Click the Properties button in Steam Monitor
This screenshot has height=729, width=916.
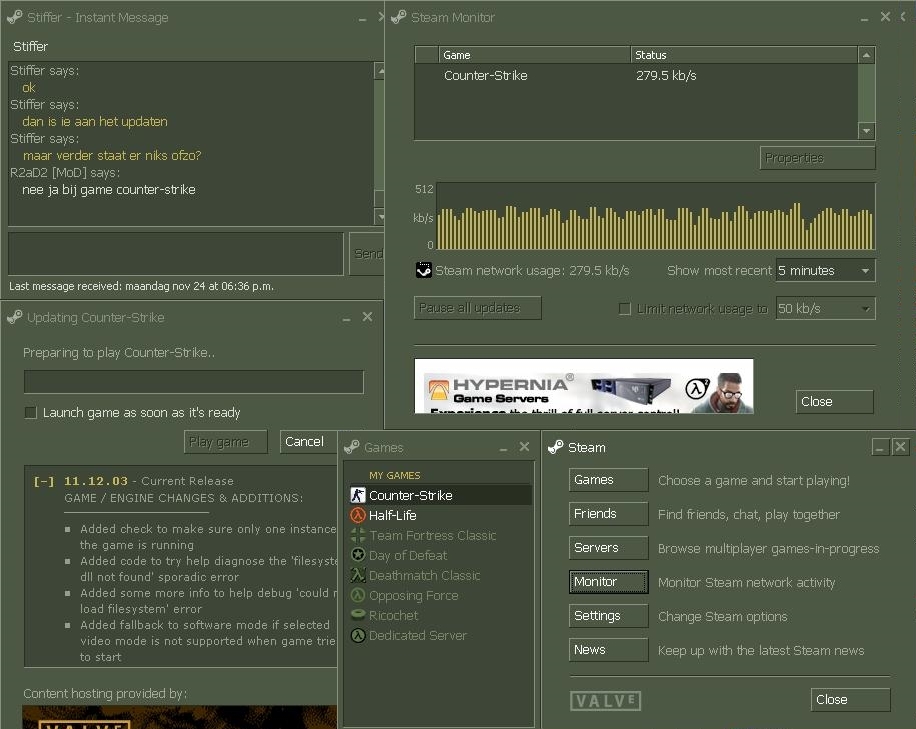pos(817,158)
